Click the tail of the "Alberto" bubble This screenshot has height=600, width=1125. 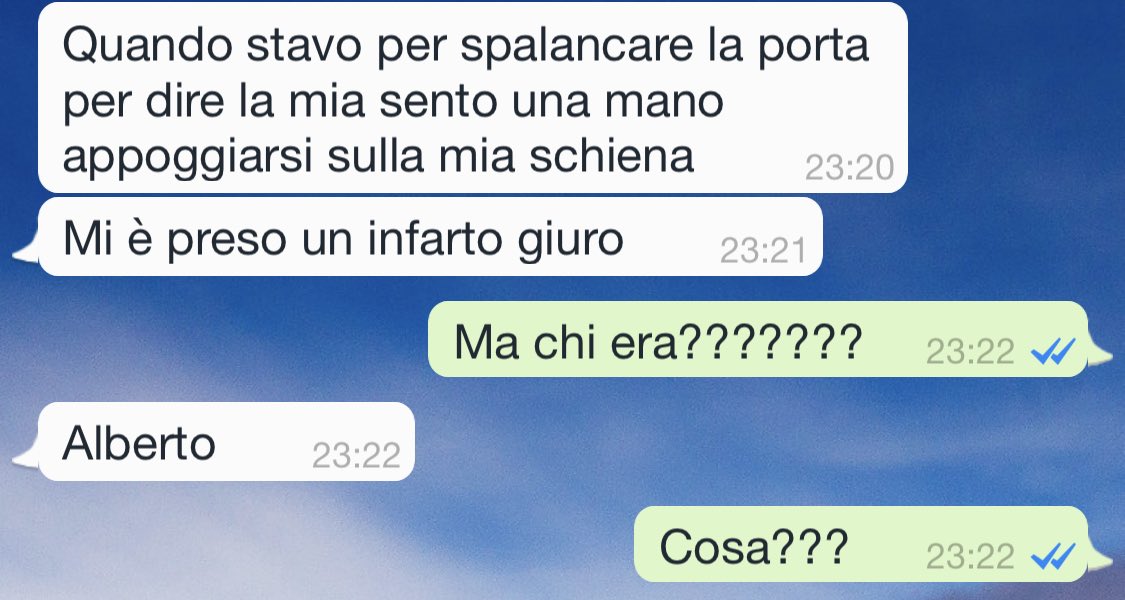click(x=26, y=458)
